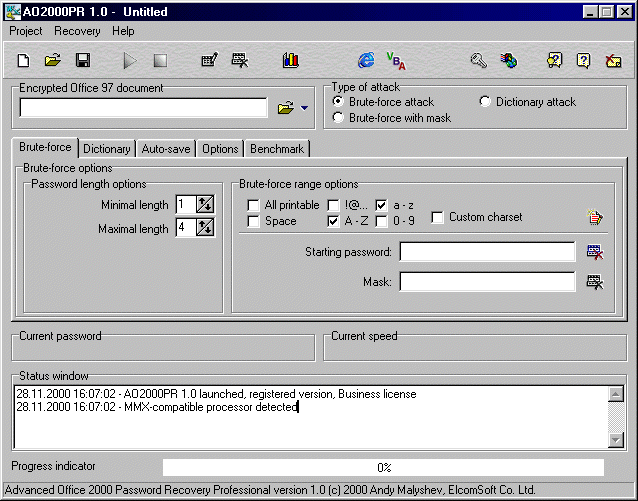Click the help topics question-book icon
Screen dimensions: 638x501
(x=554, y=61)
